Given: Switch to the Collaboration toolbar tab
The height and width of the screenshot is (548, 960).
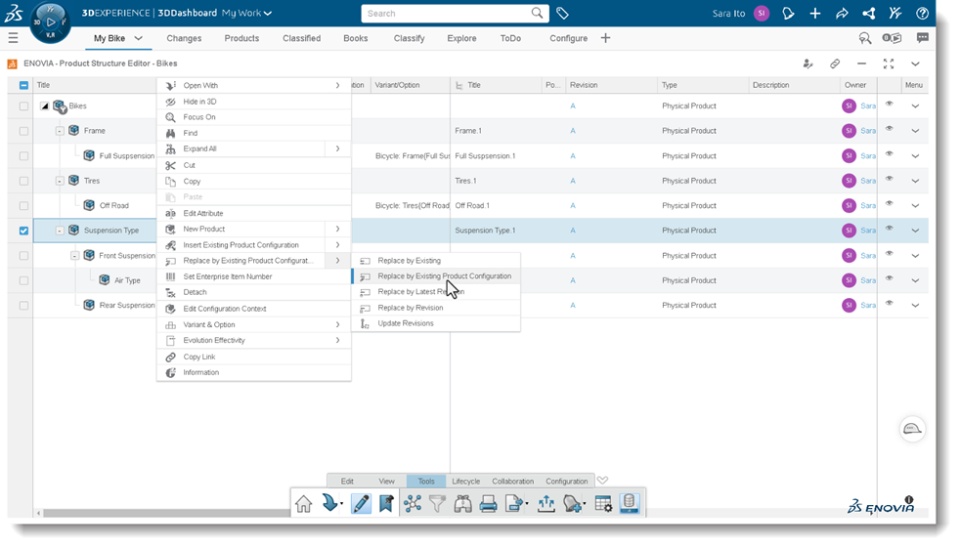Looking at the screenshot, I should (x=512, y=481).
